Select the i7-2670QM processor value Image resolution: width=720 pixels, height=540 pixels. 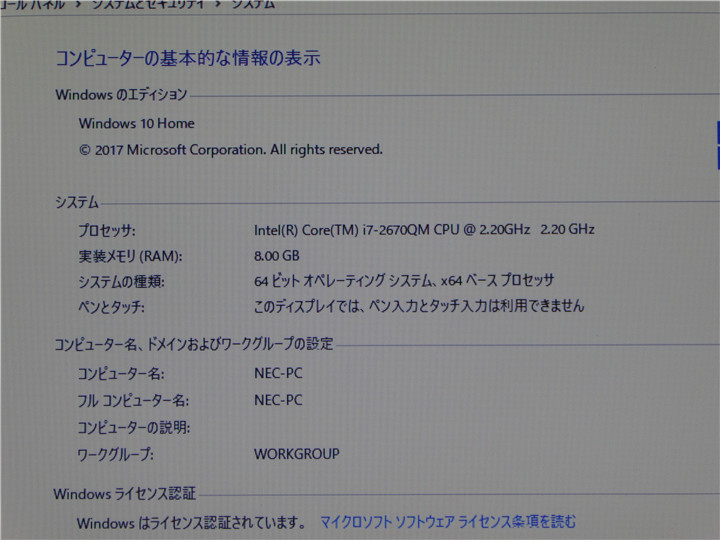(x=424, y=229)
